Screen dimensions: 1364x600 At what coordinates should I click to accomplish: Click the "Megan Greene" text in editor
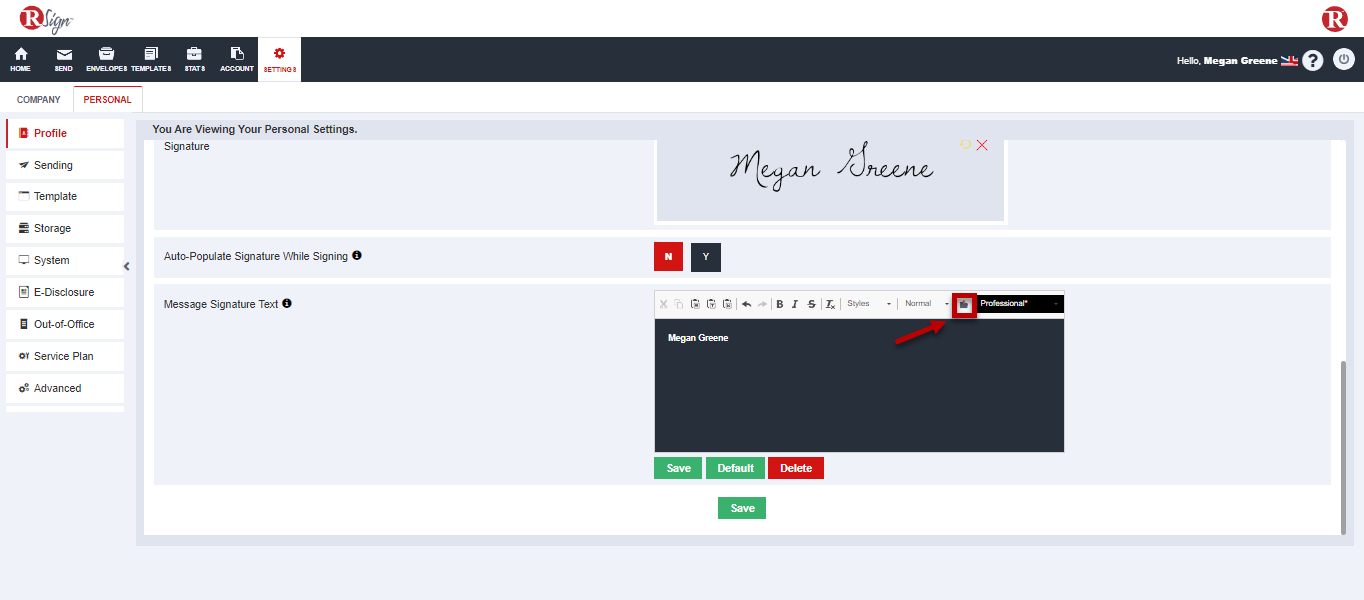click(x=698, y=338)
